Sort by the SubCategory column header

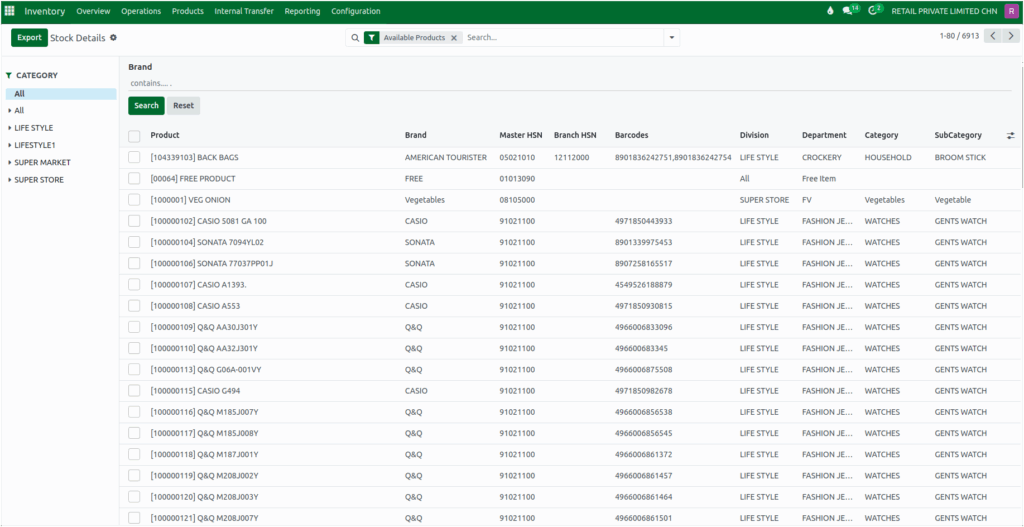point(958,135)
